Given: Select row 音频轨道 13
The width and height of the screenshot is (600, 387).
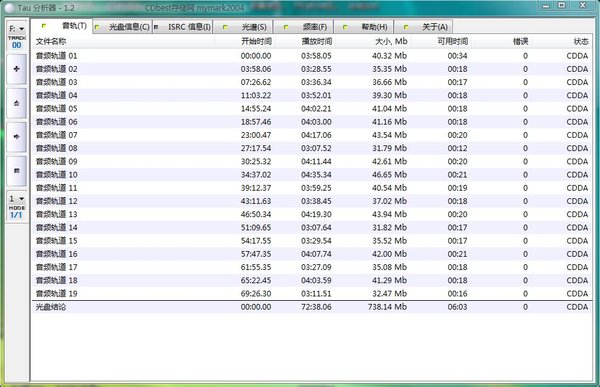Looking at the screenshot, I should 312,214.
